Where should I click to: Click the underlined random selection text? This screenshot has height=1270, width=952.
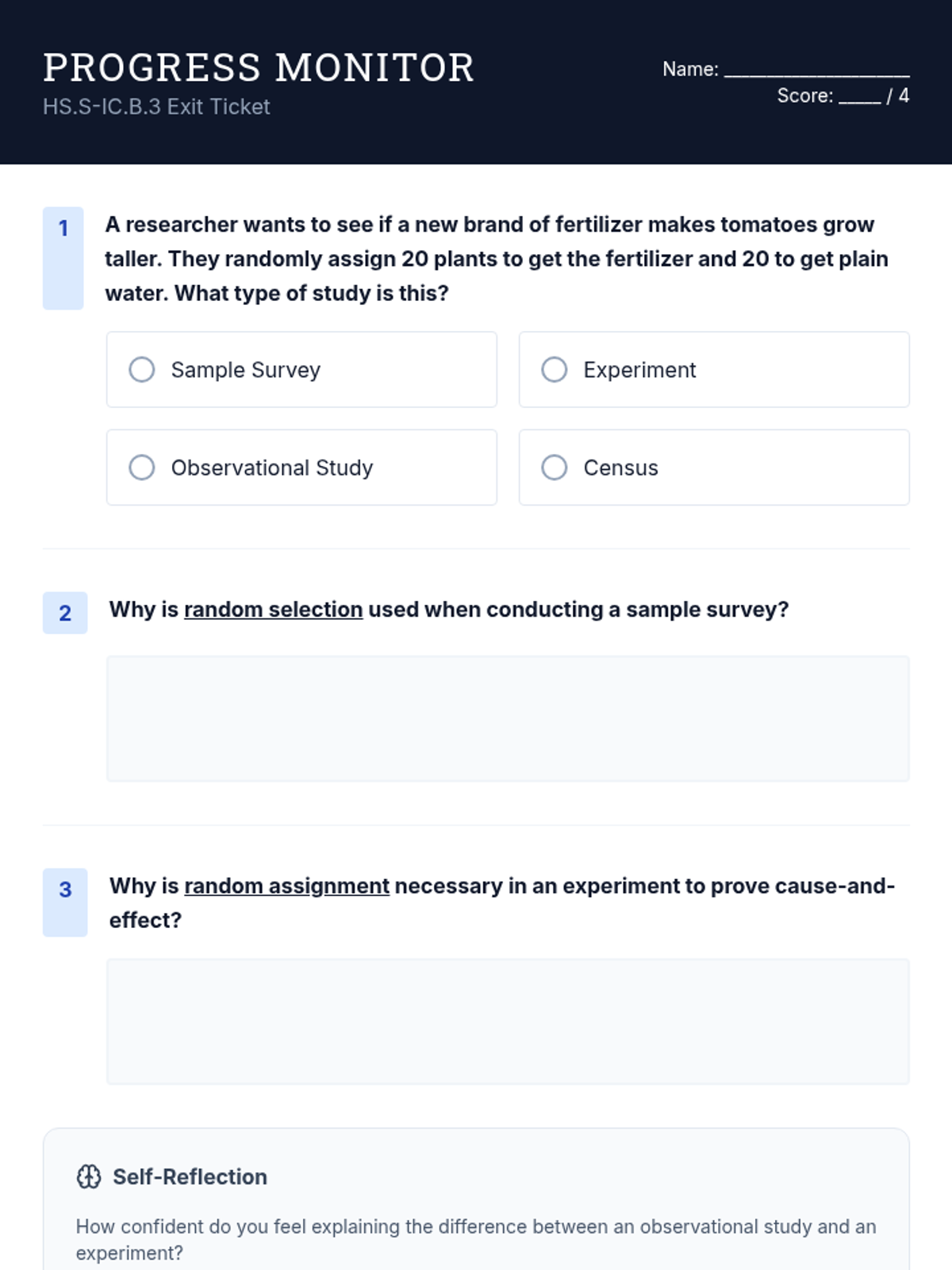[x=273, y=610]
